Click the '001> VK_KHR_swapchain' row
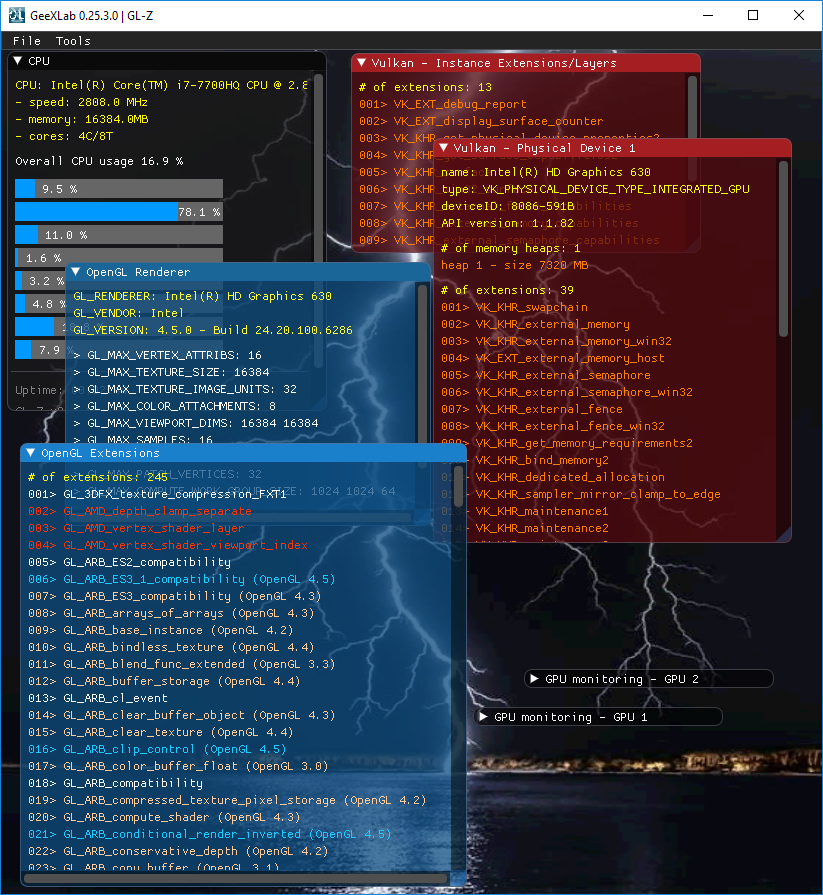This screenshot has width=823, height=895. 514,307
